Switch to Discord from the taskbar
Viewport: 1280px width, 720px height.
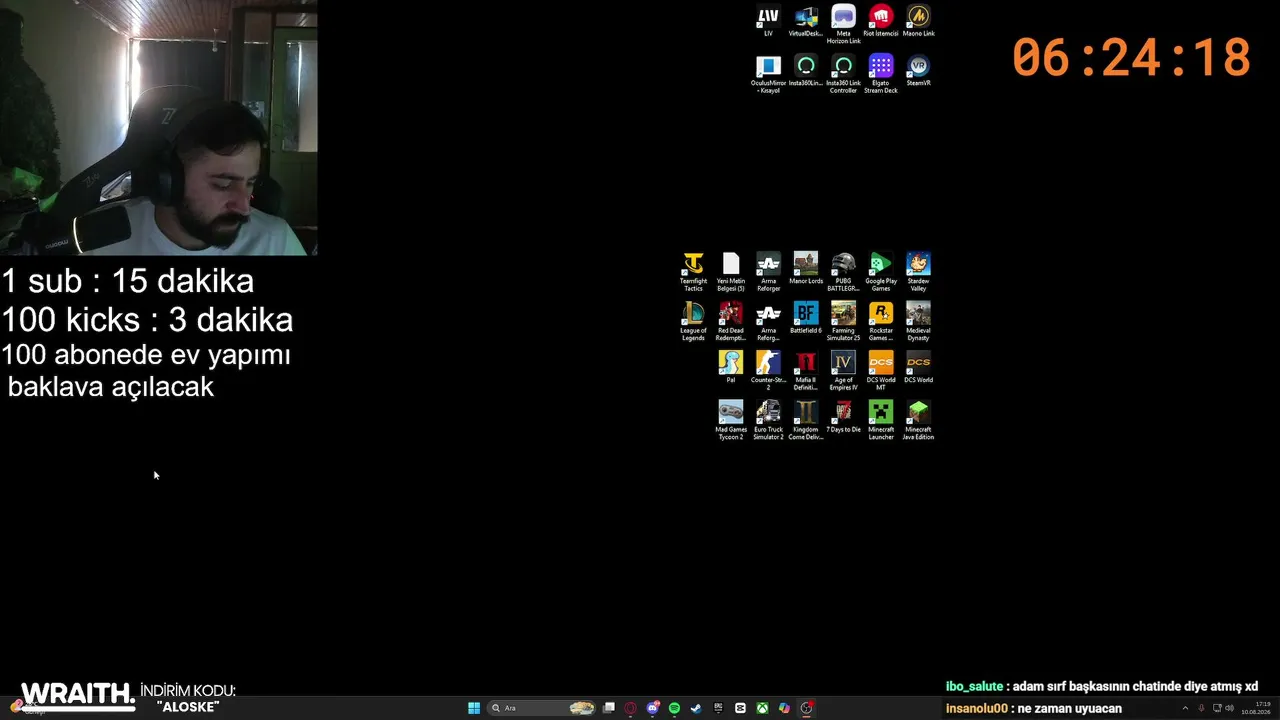point(653,708)
